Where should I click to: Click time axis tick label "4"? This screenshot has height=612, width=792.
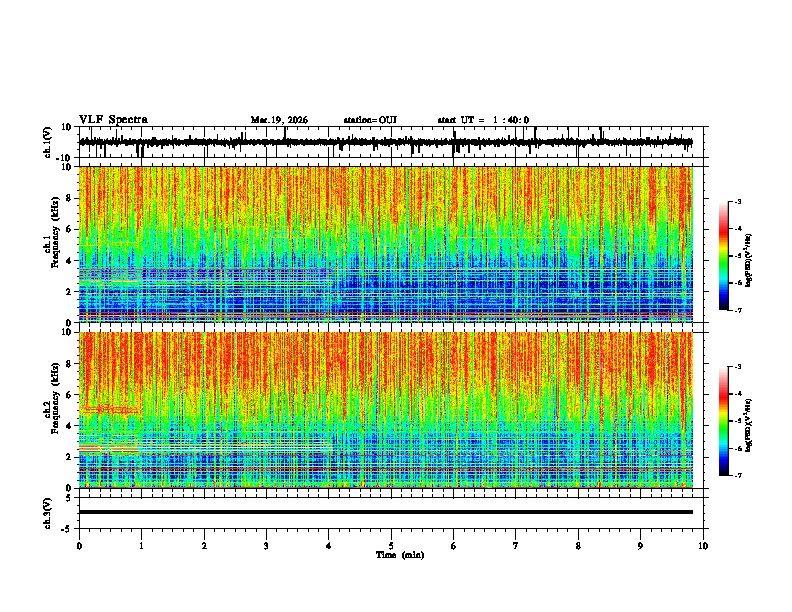pos(329,546)
